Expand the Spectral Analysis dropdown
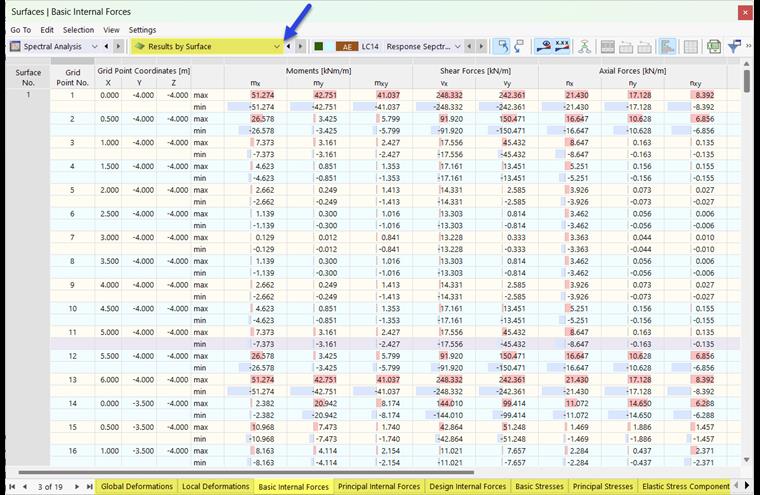 [95, 47]
